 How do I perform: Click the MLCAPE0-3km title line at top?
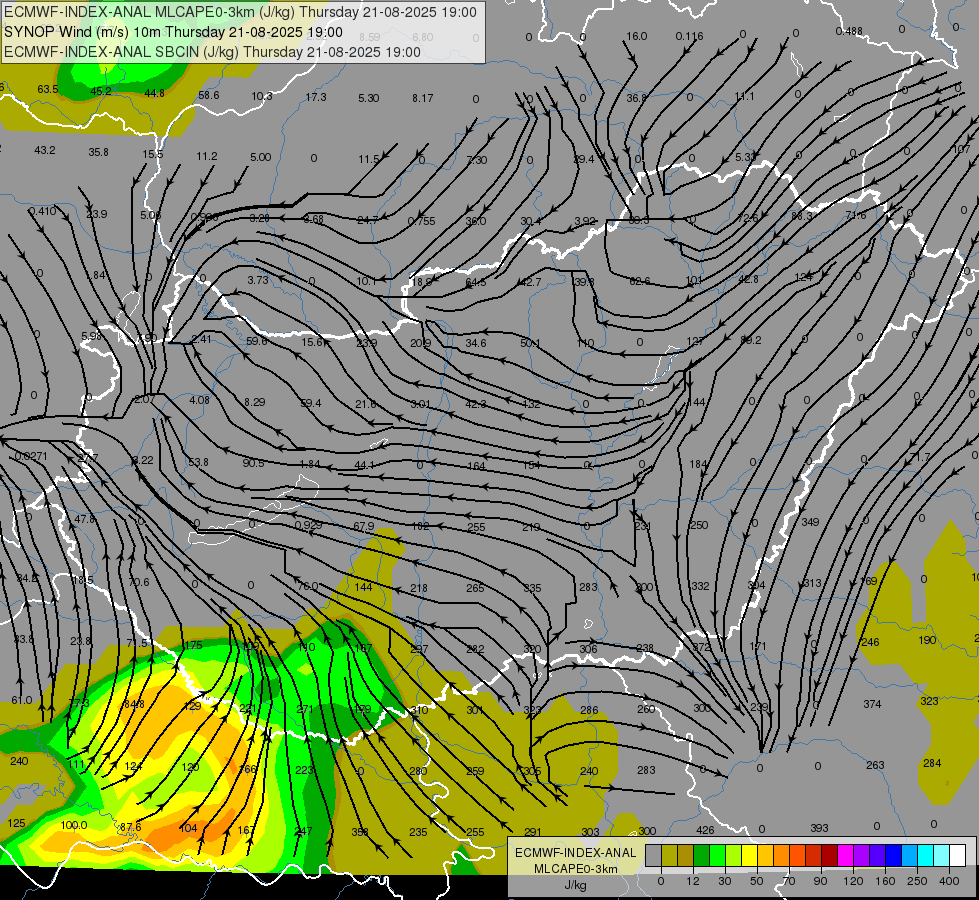pyautogui.click(x=240, y=12)
